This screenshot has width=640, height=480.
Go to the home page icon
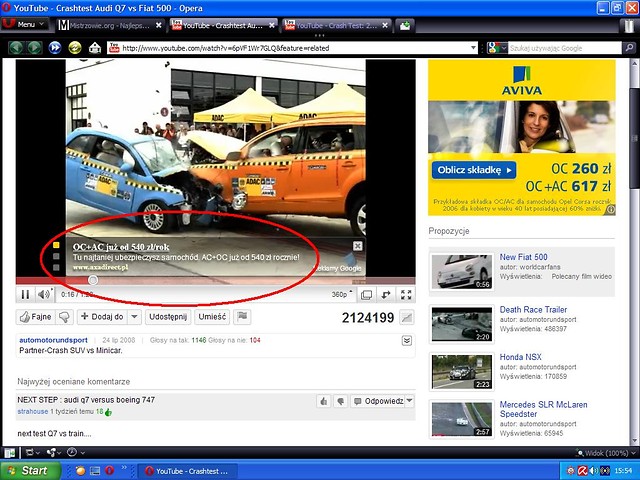(95, 48)
